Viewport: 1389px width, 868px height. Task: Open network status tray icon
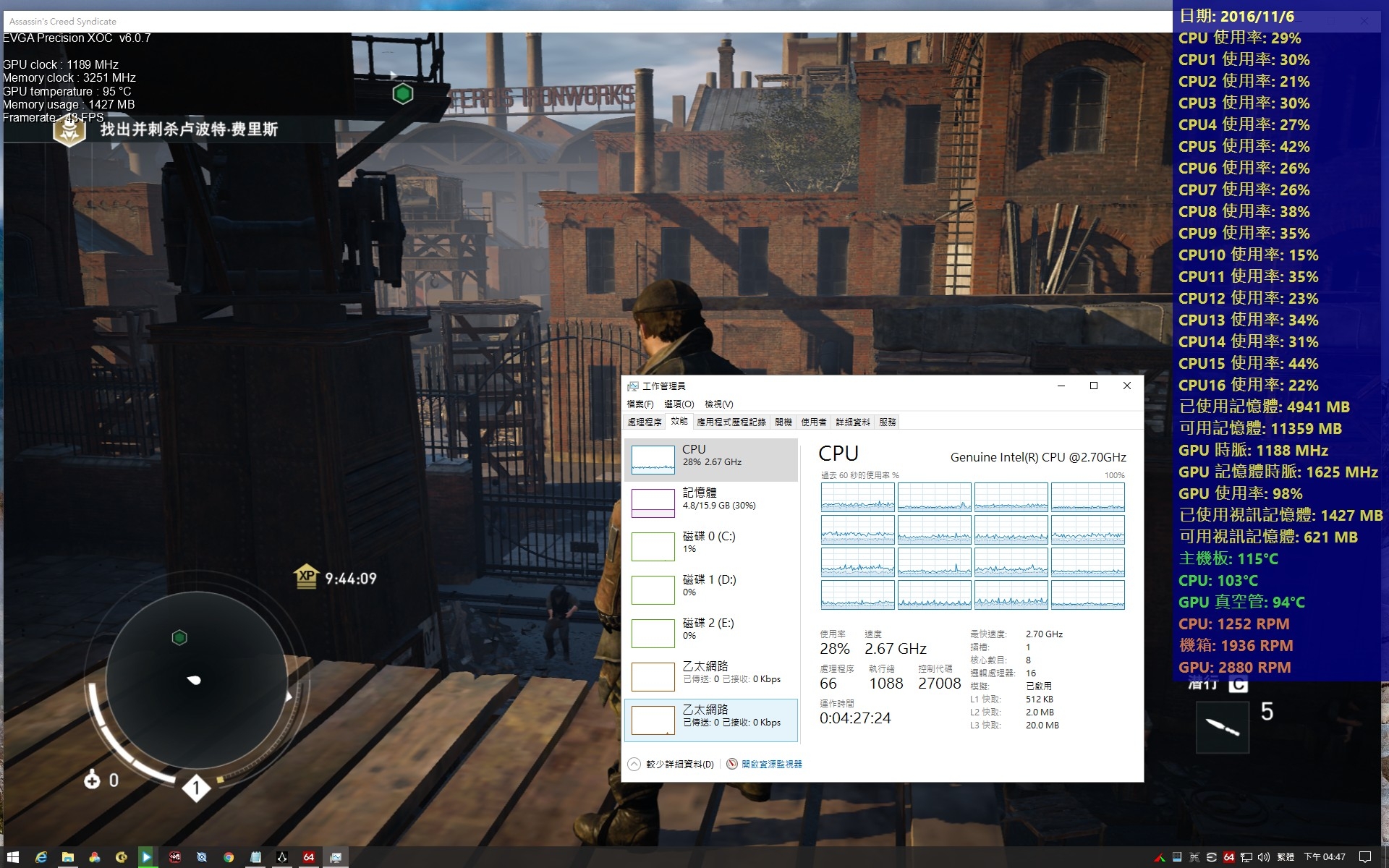(1246, 857)
